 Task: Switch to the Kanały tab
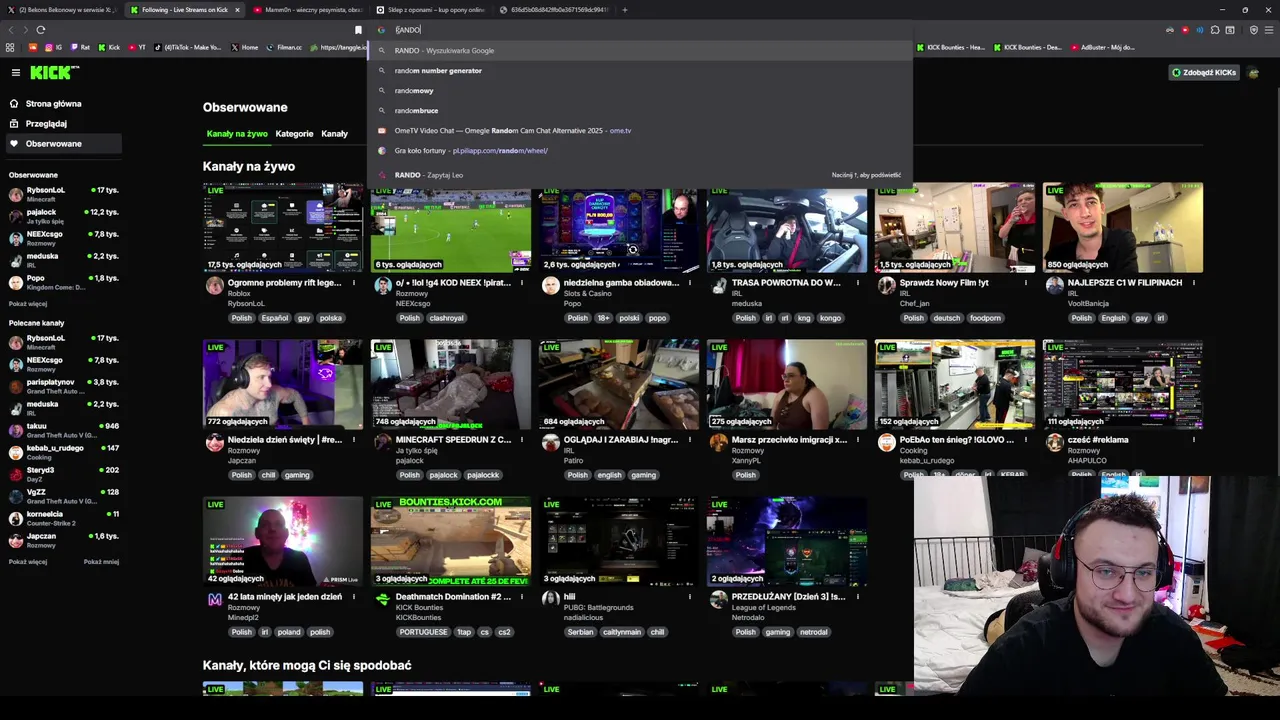click(334, 134)
